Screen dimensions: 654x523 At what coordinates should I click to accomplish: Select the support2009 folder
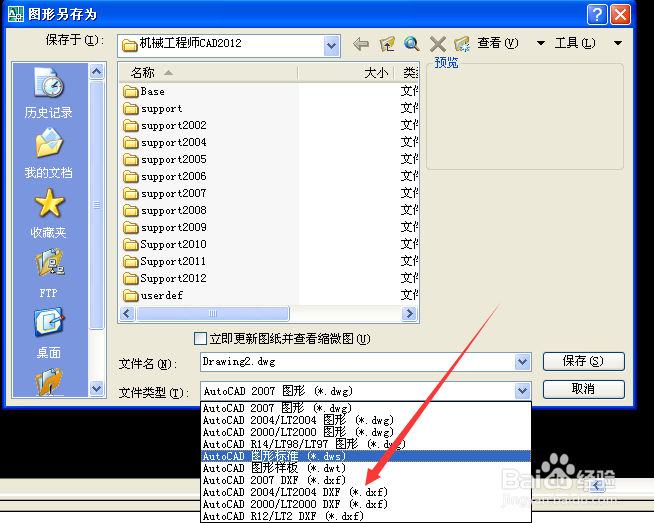pyautogui.click(x=165, y=228)
